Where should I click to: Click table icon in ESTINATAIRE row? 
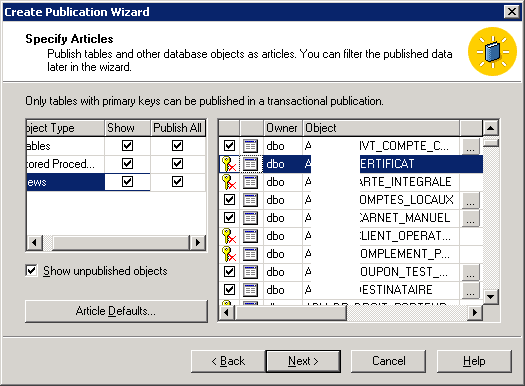250,290
